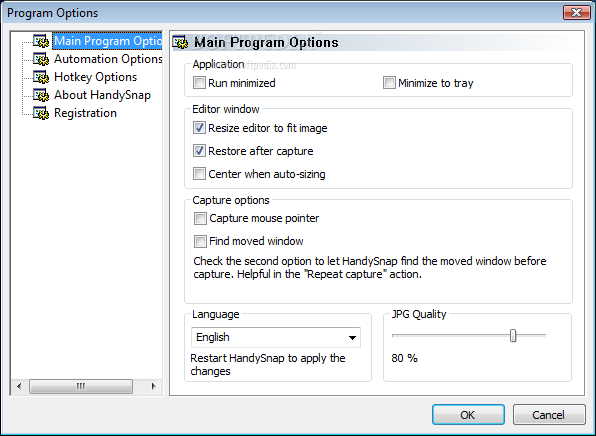Open the Hotkey Options page
Screen dimensions: 596x436
[95, 77]
